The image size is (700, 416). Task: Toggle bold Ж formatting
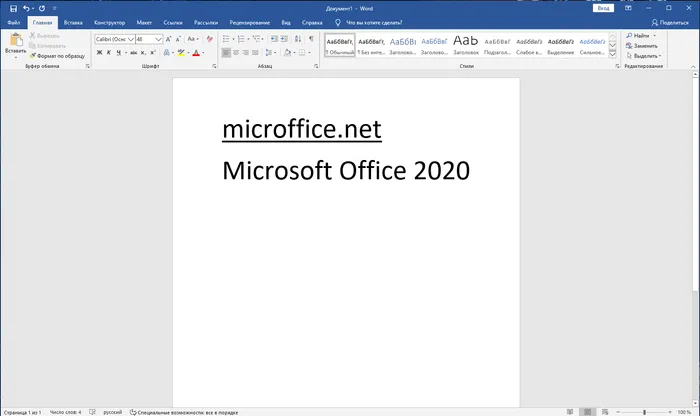click(x=99, y=53)
